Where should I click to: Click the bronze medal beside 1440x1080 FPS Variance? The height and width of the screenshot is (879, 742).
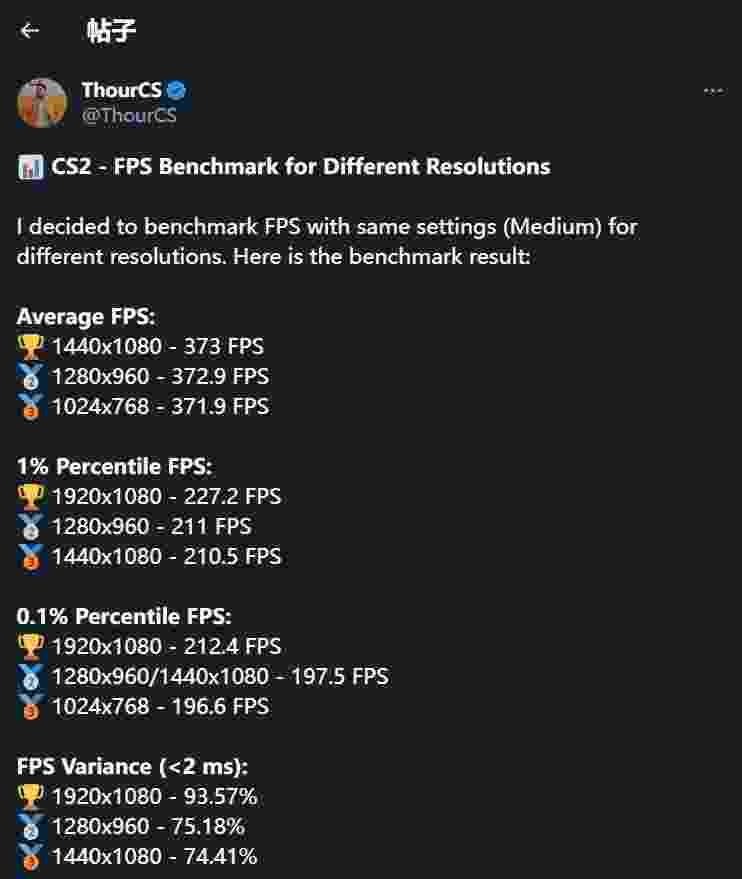29,856
